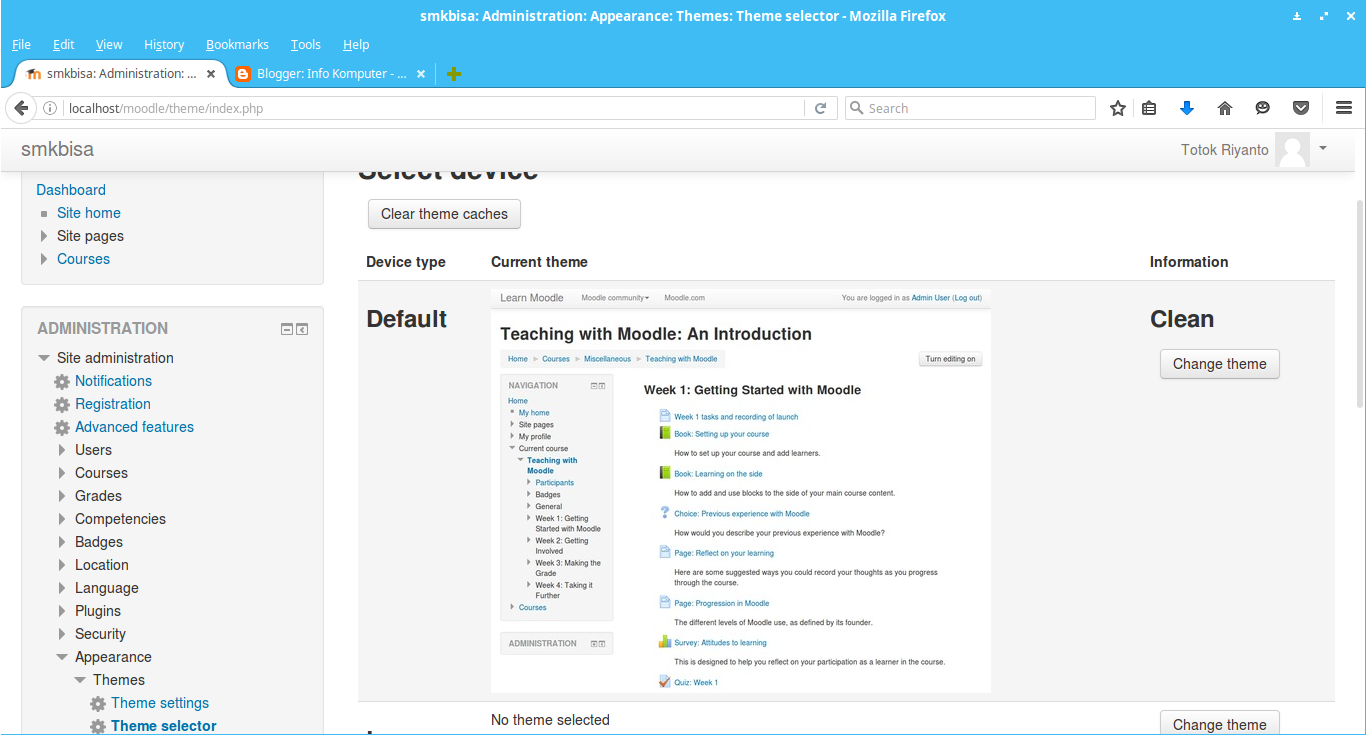
Task: Click the 'No theme selected' text
Action: click(550, 720)
